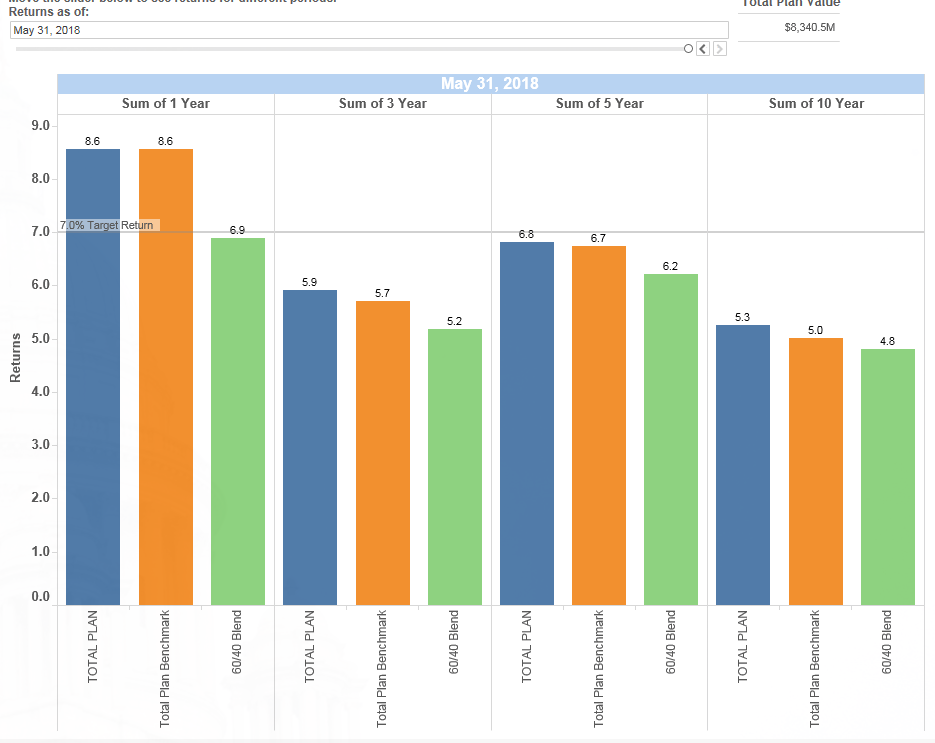
Task: Click the Sum of 10 Year column header
Action: [816, 104]
